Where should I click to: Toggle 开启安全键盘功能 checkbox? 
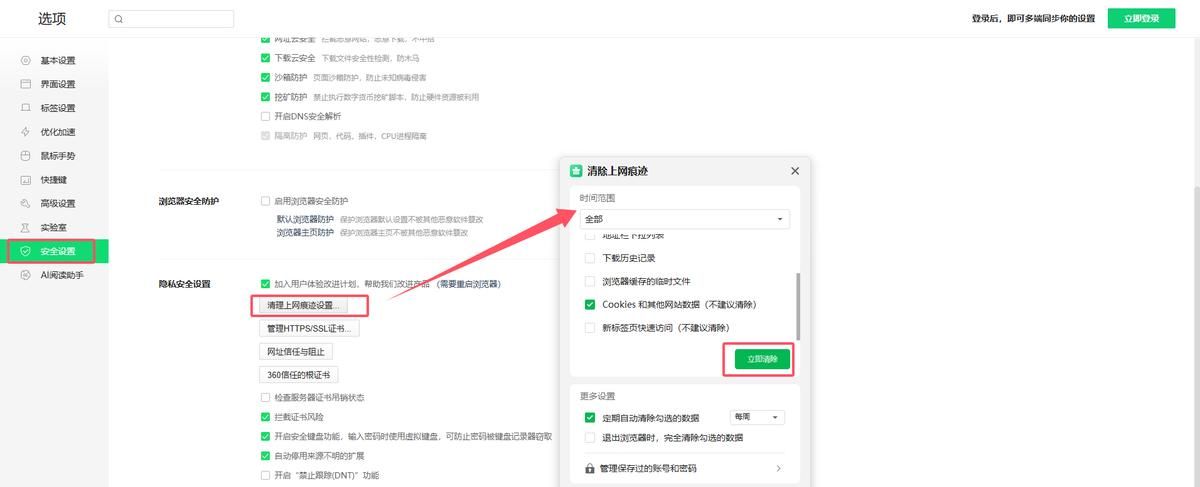(x=265, y=436)
